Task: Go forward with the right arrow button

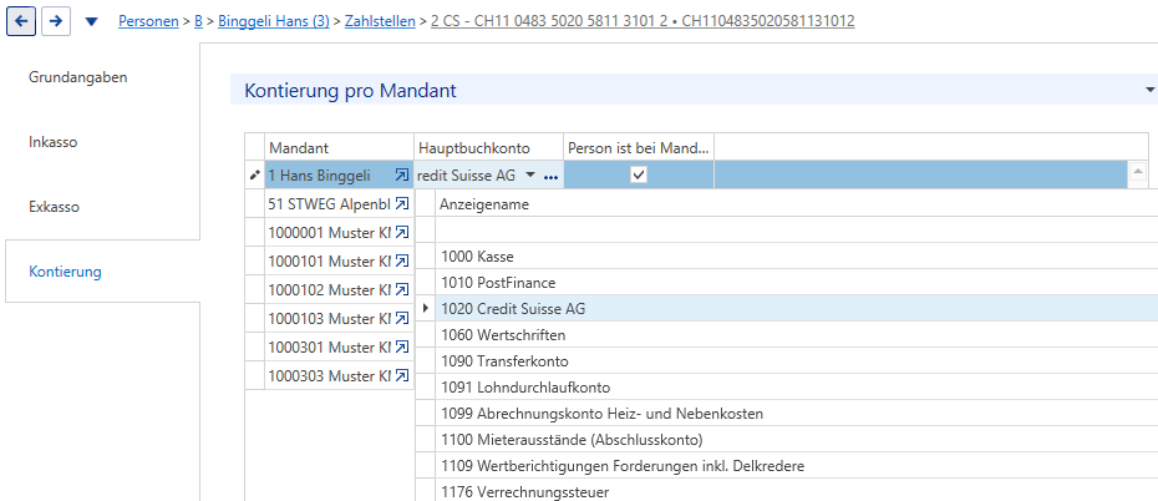Action: click(x=55, y=21)
